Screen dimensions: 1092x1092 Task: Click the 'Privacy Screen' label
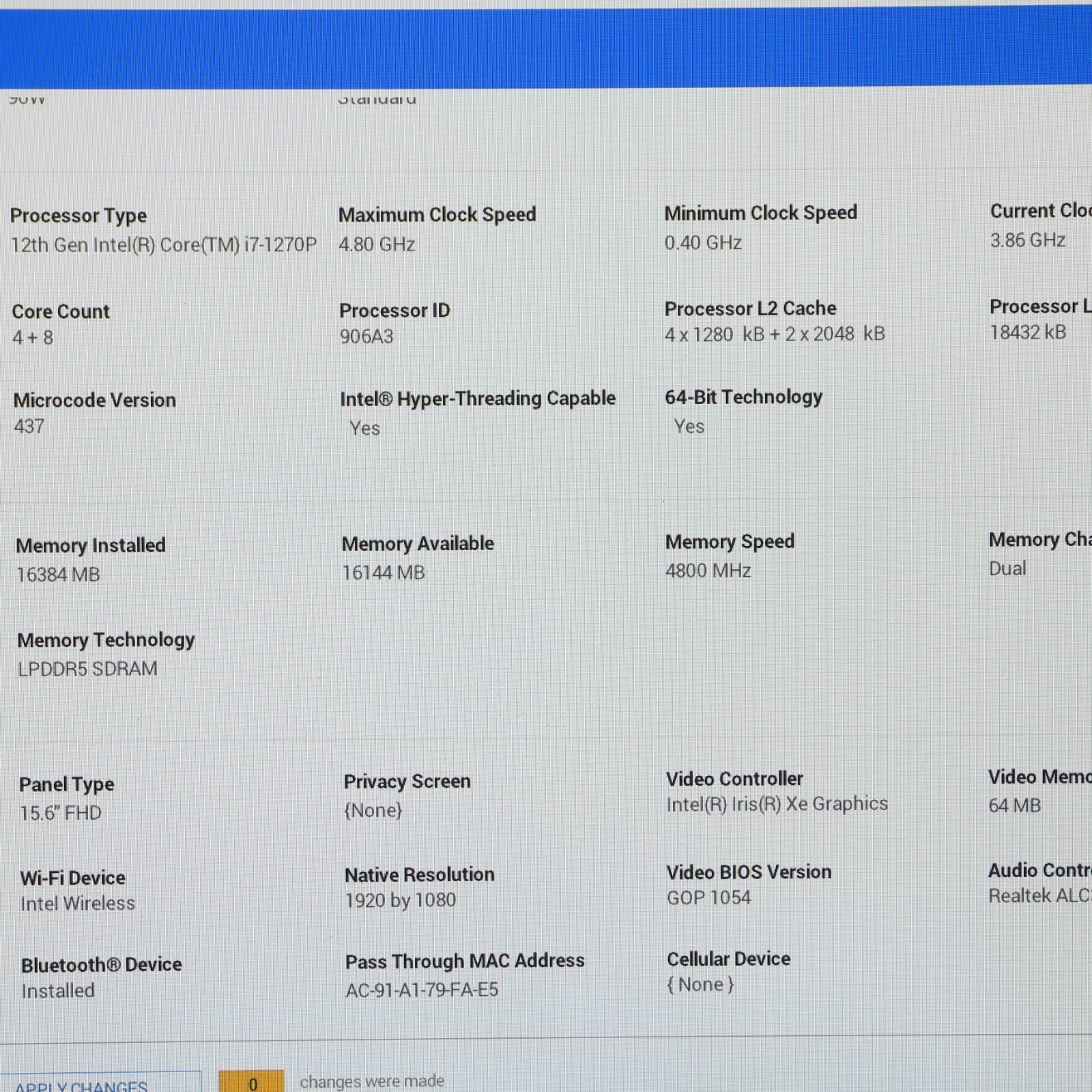pos(407,782)
